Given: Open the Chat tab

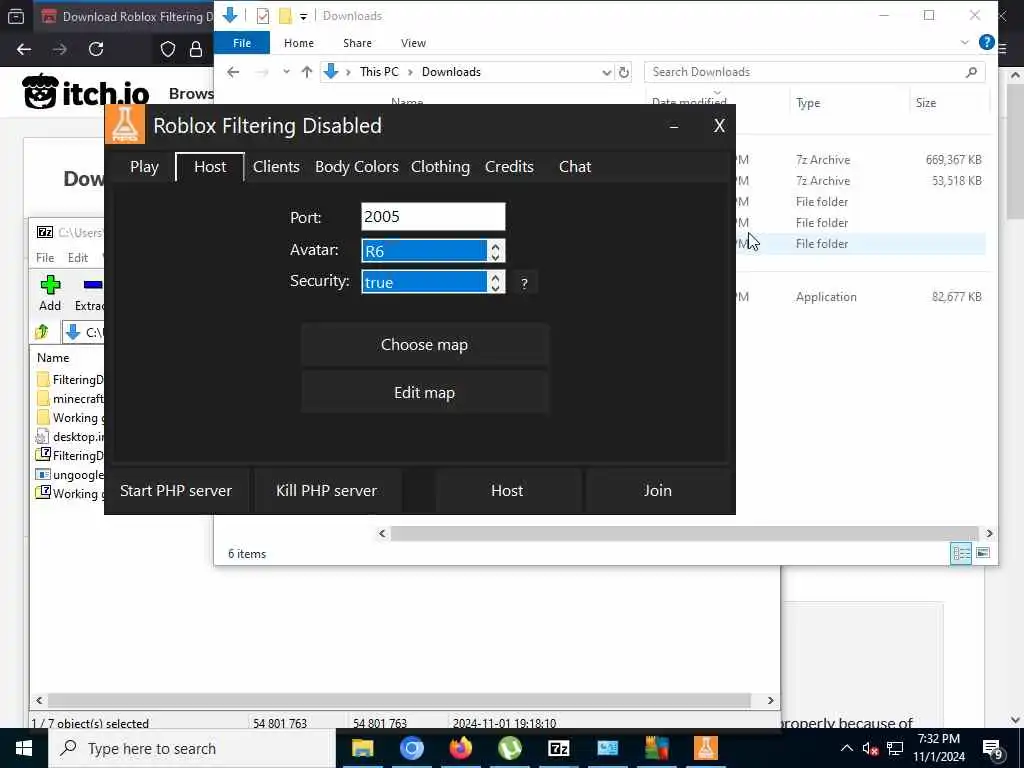Looking at the screenshot, I should [x=575, y=167].
